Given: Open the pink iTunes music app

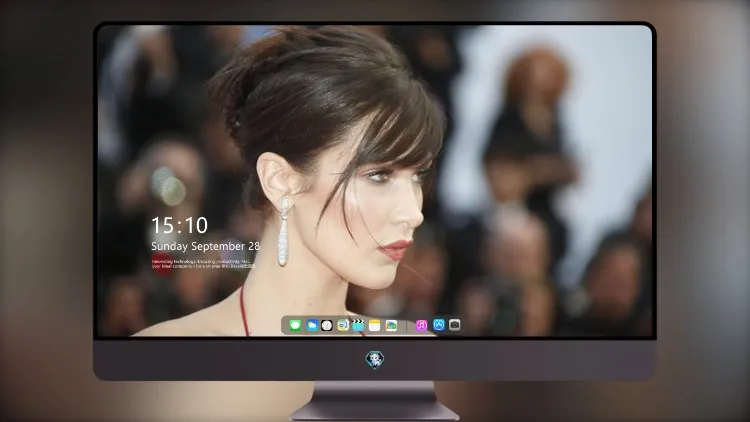Looking at the screenshot, I should pyautogui.click(x=421, y=325).
